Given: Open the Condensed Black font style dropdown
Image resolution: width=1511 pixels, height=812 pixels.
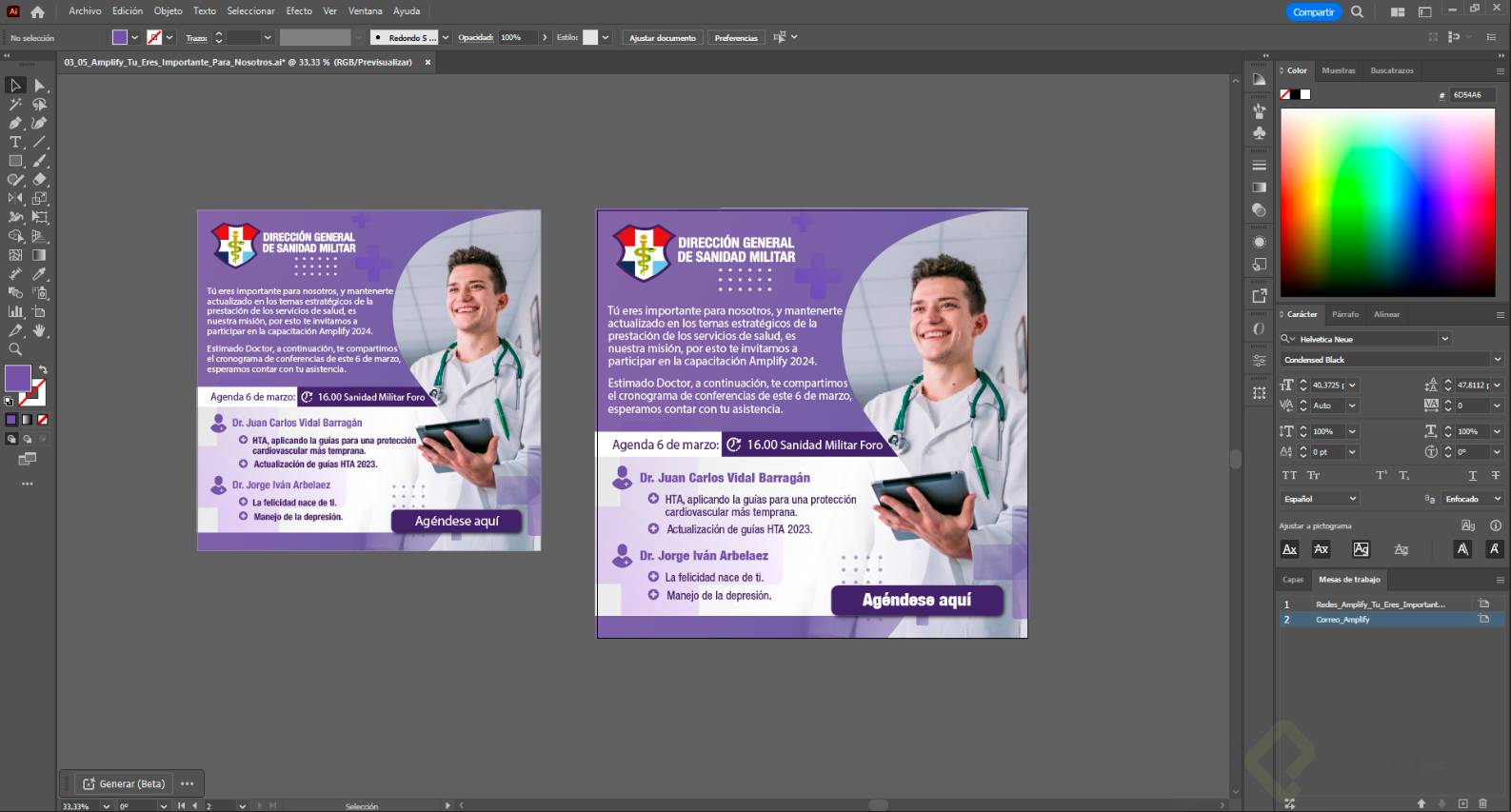Looking at the screenshot, I should pyautogui.click(x=1497, y=360).
